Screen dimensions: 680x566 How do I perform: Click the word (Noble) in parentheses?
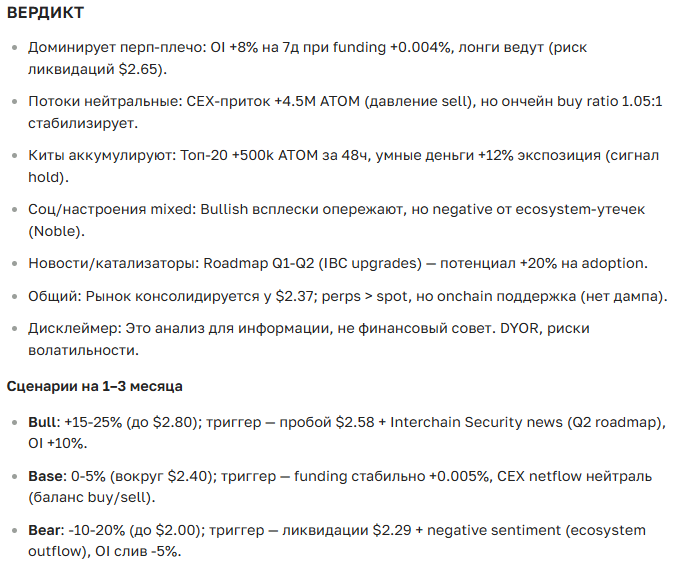52,230
